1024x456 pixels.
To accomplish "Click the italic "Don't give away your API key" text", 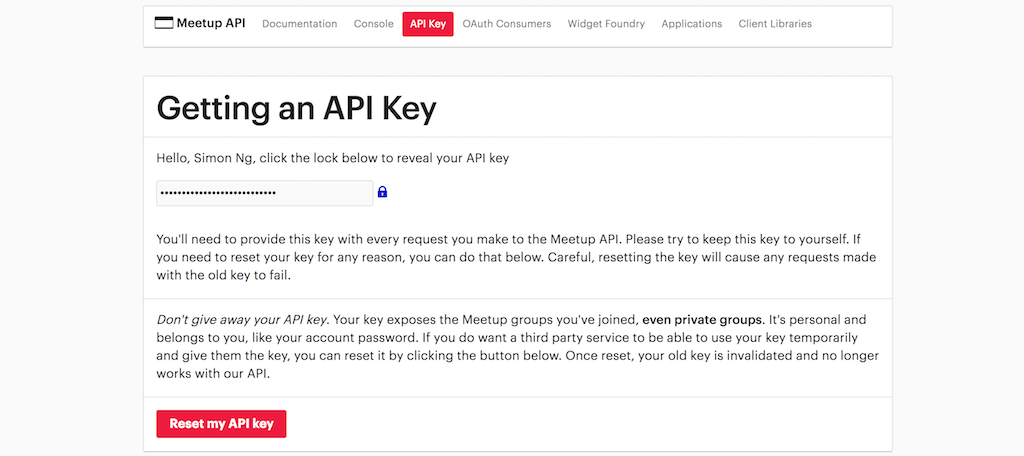I will (x=242, y=320).
